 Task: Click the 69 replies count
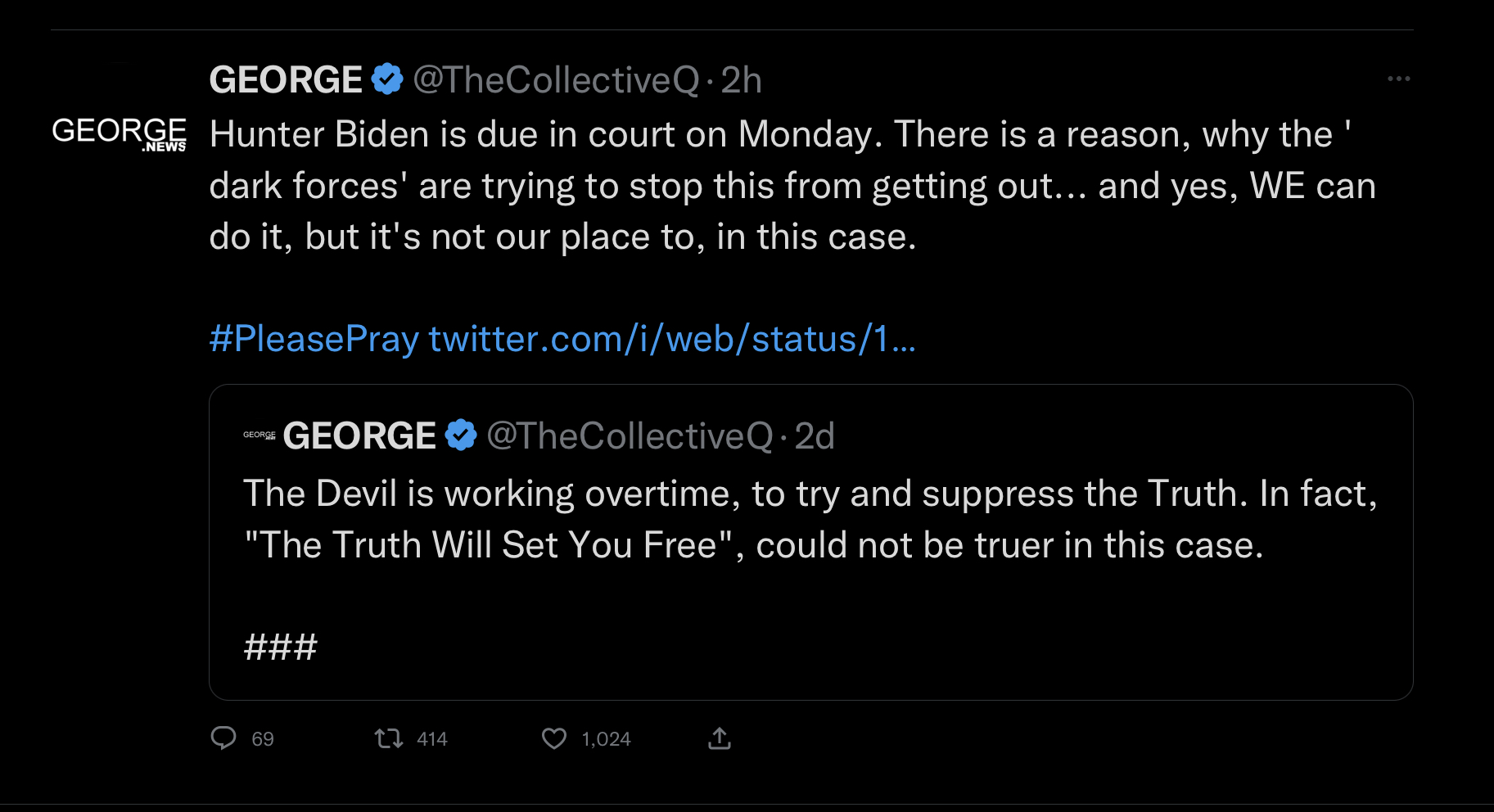coord(263,739)
